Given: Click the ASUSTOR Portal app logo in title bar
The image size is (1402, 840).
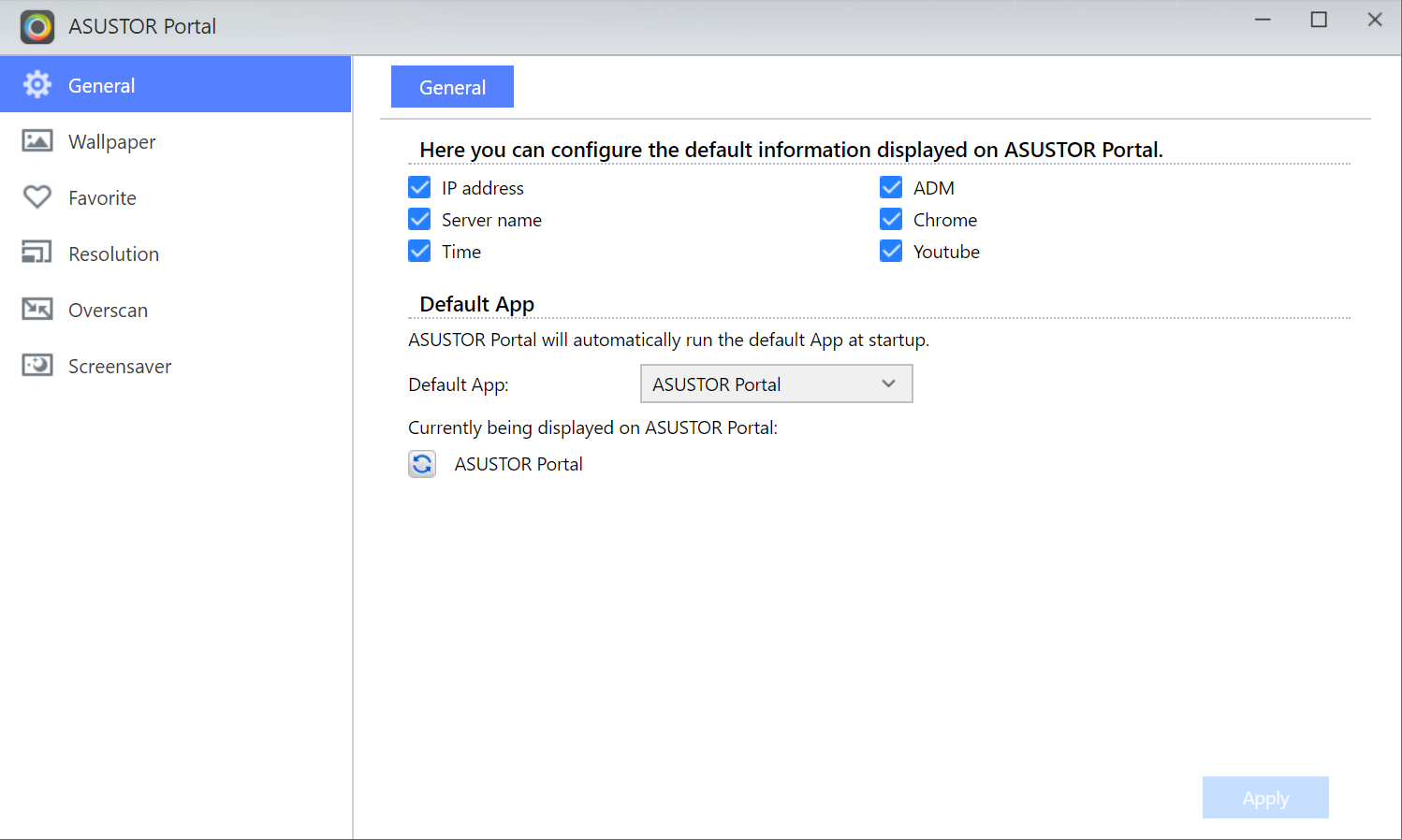Looking at the screenshot, I should [x=37, y=27].
